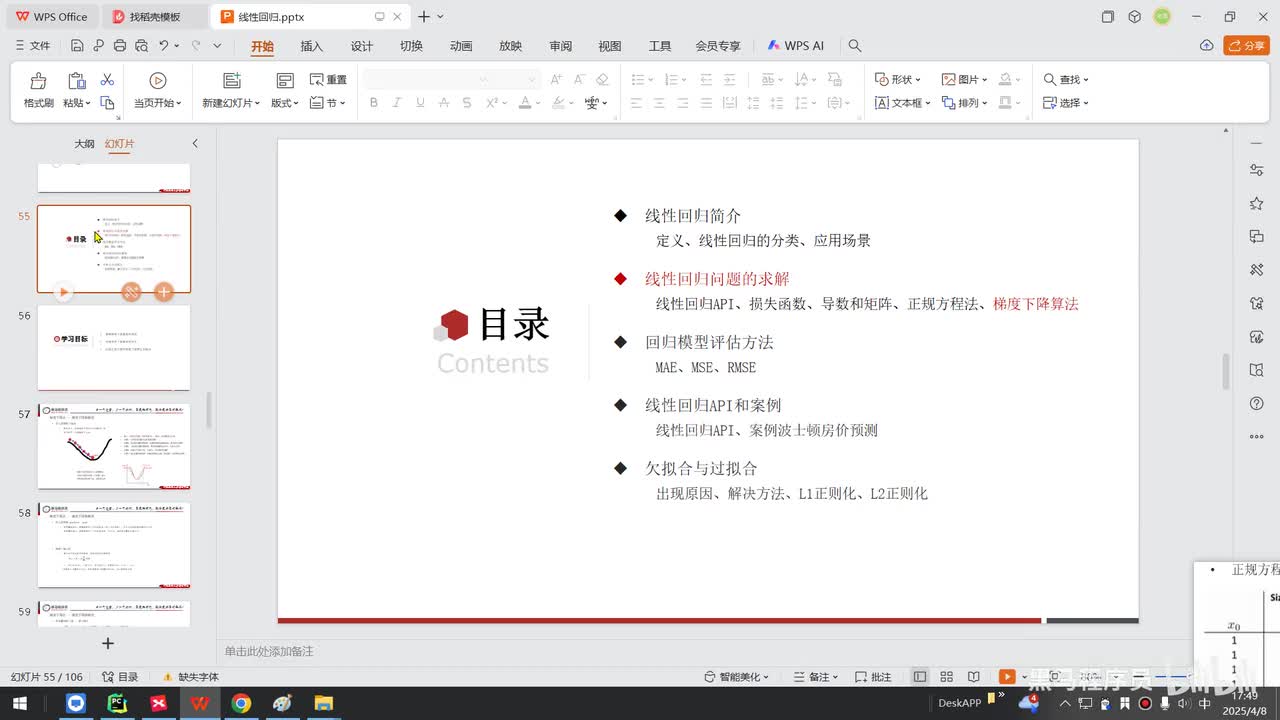Toggle superscript X² formatting

click(x=492, y=103)
